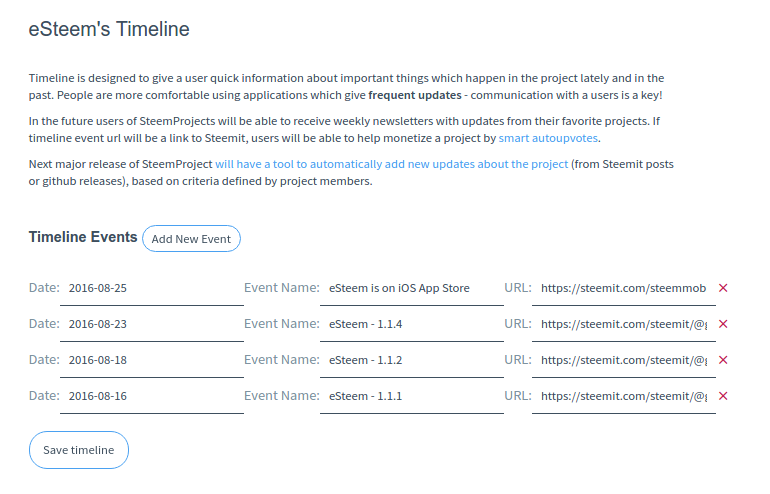
Task: Follow the automatic project updates tool link
Action: (x=391, y=164)
